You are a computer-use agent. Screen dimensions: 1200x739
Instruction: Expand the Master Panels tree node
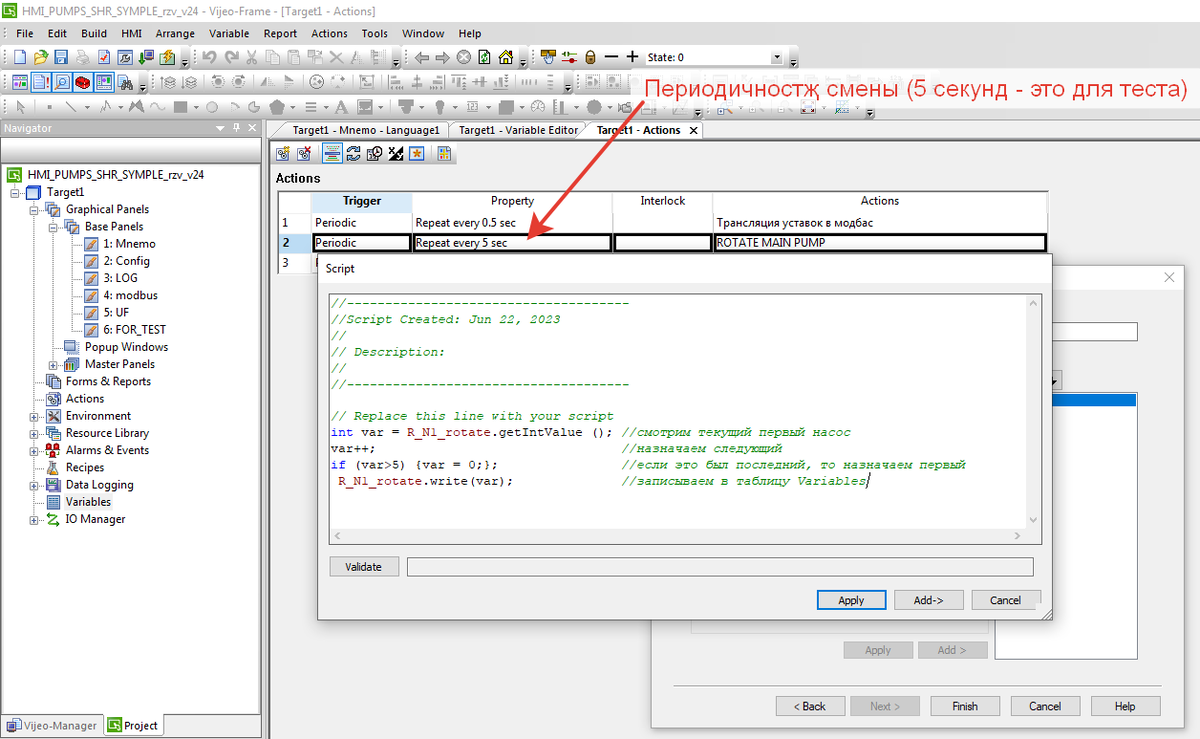click(54, 364)
